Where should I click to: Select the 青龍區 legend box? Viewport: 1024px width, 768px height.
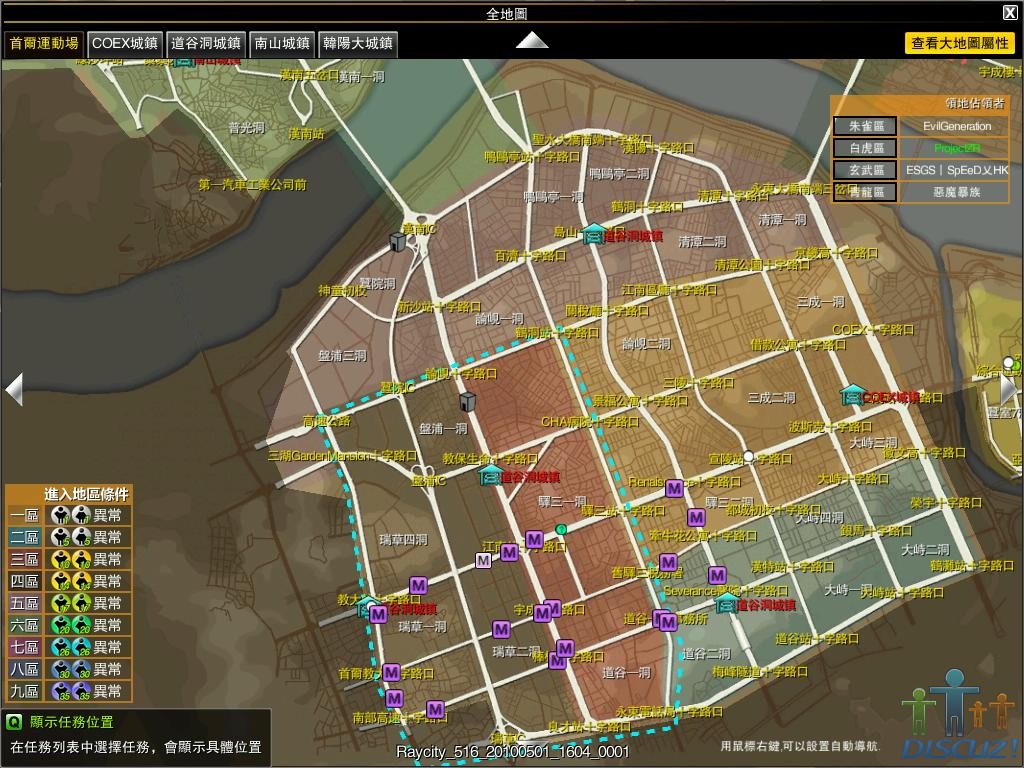pyautogui.click(x=865, y=192)
